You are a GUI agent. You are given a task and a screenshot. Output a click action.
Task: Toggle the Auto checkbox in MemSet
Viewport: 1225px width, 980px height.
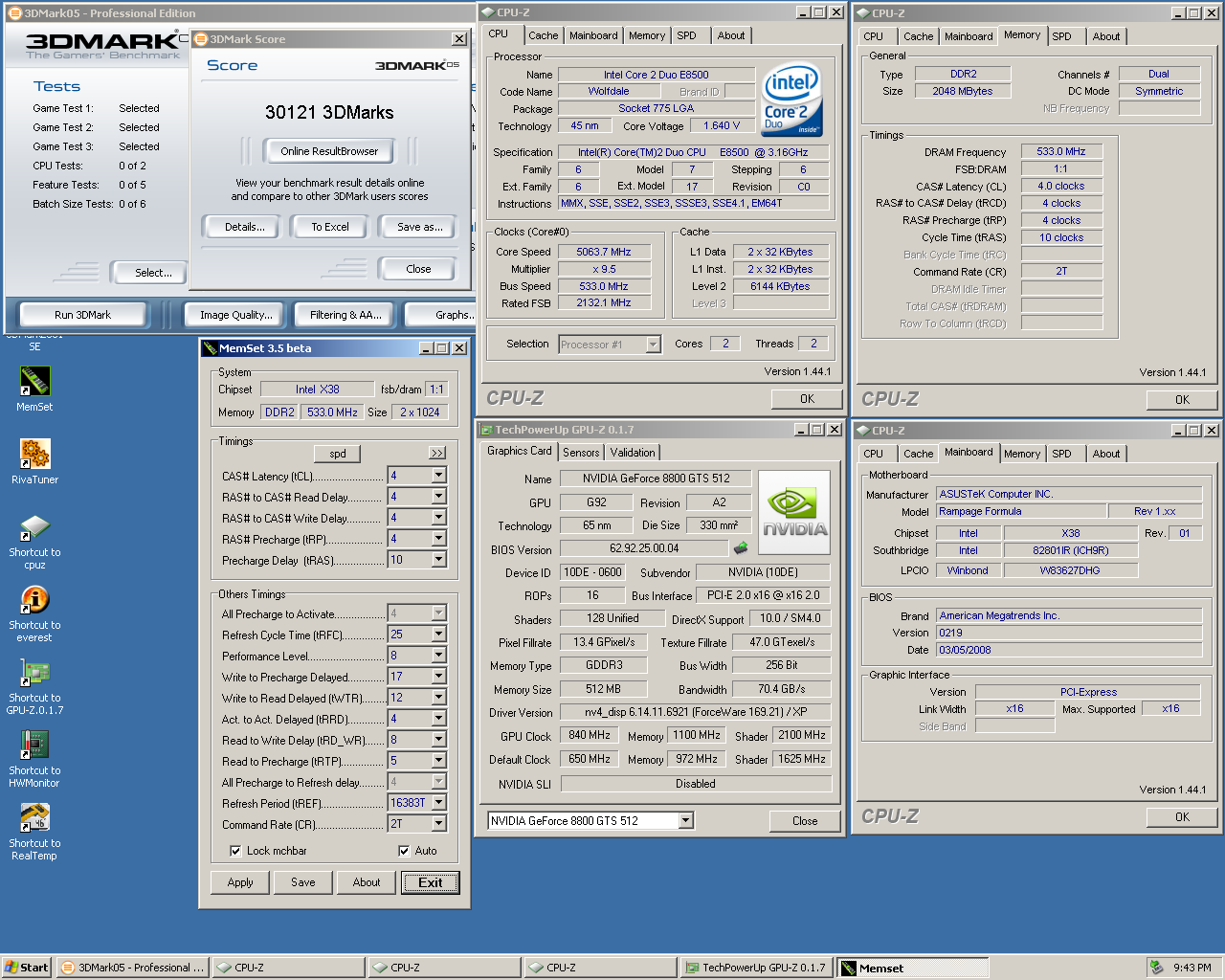[404, 851]
